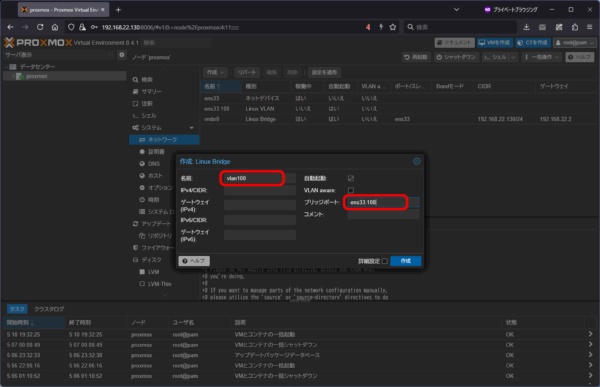Viewport: 600px width, 387px height.
Task: Switch to クラスタログ tab
Action: point(49,309)
